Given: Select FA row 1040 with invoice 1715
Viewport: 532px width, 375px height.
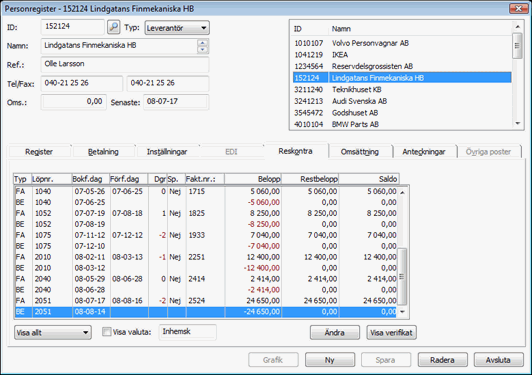Looking at the screenshot, I should click(206, 191).
